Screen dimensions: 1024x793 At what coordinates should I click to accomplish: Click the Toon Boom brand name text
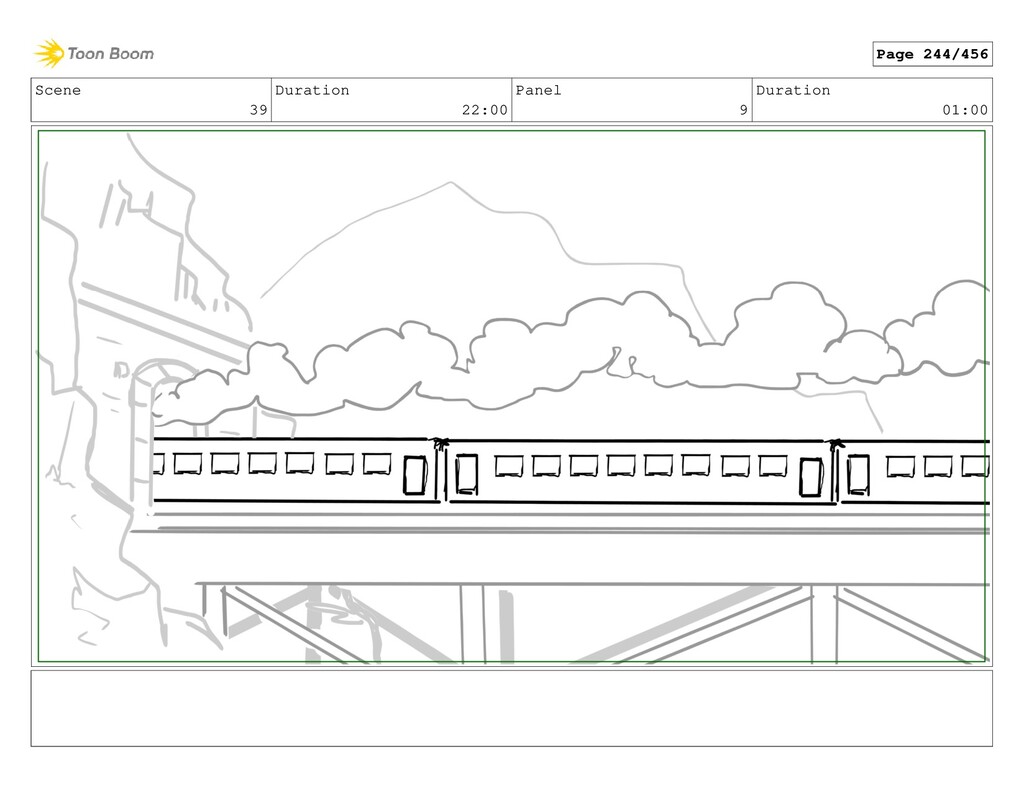click(110, 54)
